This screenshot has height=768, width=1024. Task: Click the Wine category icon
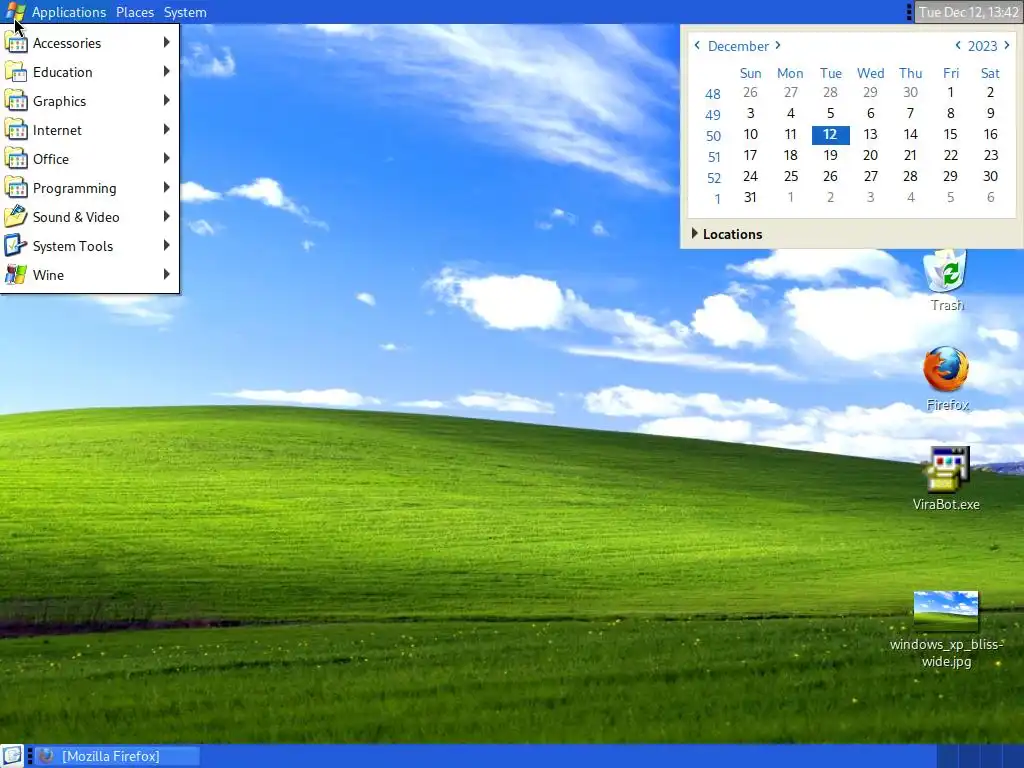coord(16,275)
